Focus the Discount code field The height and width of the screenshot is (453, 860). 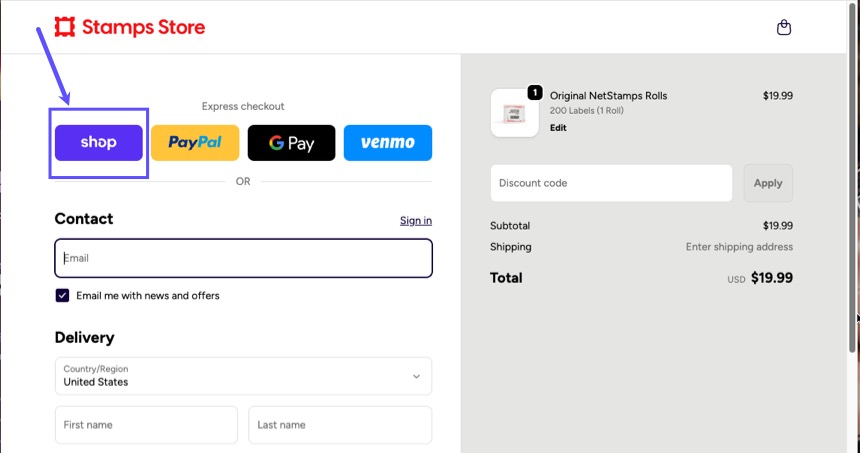tap(611, 183)
